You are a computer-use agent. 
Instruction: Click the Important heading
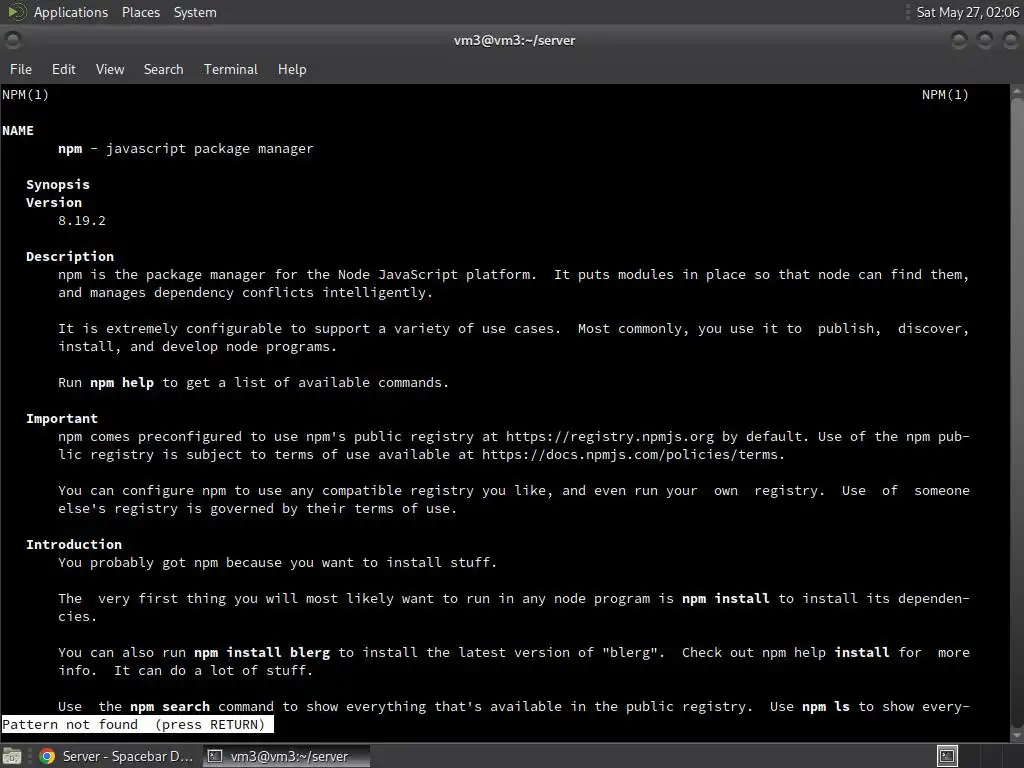(x=61, y=419)
